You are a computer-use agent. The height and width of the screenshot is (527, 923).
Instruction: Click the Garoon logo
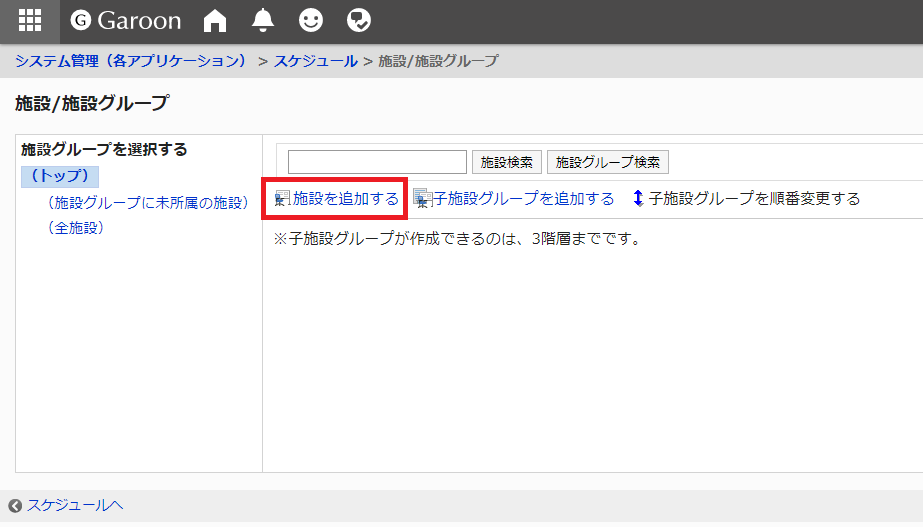pyautogui.click(x=126, y=21)
